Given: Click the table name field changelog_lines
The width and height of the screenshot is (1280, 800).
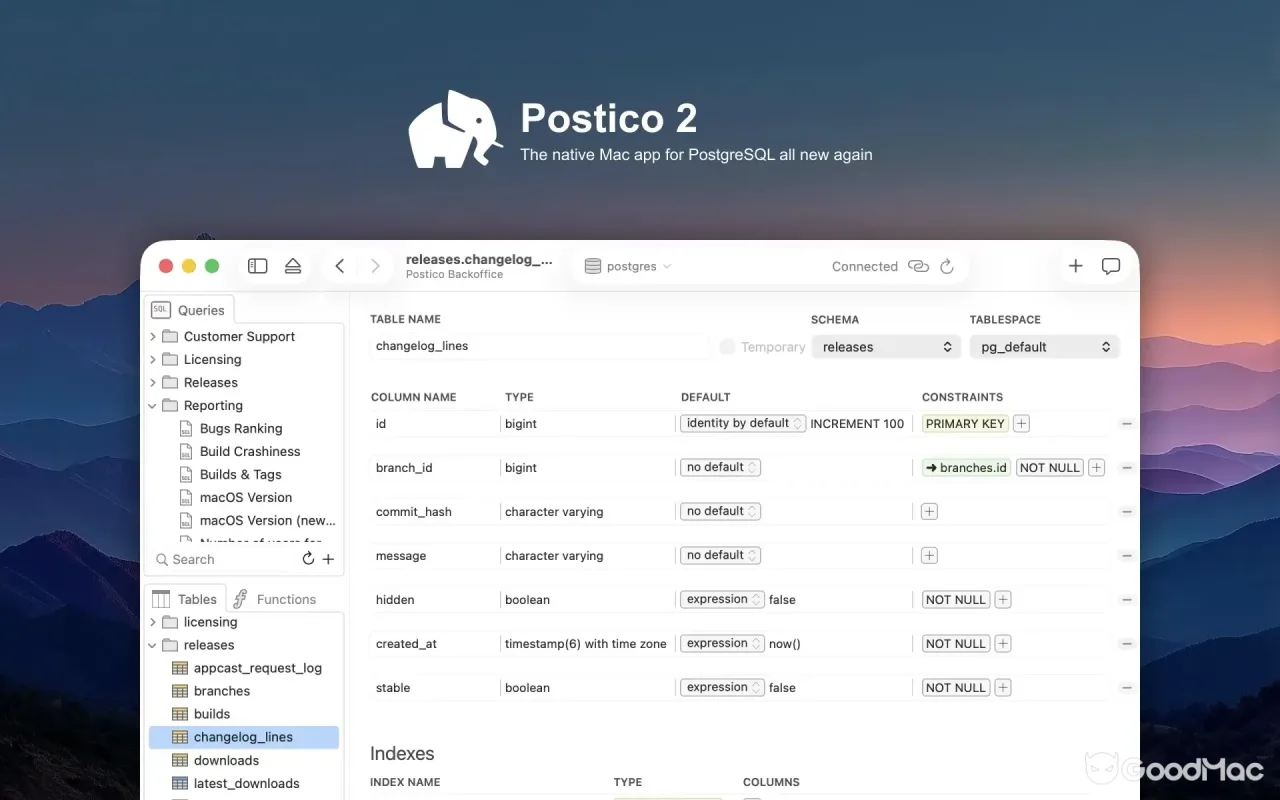Looking at the screenshot, I should [539, 346].
